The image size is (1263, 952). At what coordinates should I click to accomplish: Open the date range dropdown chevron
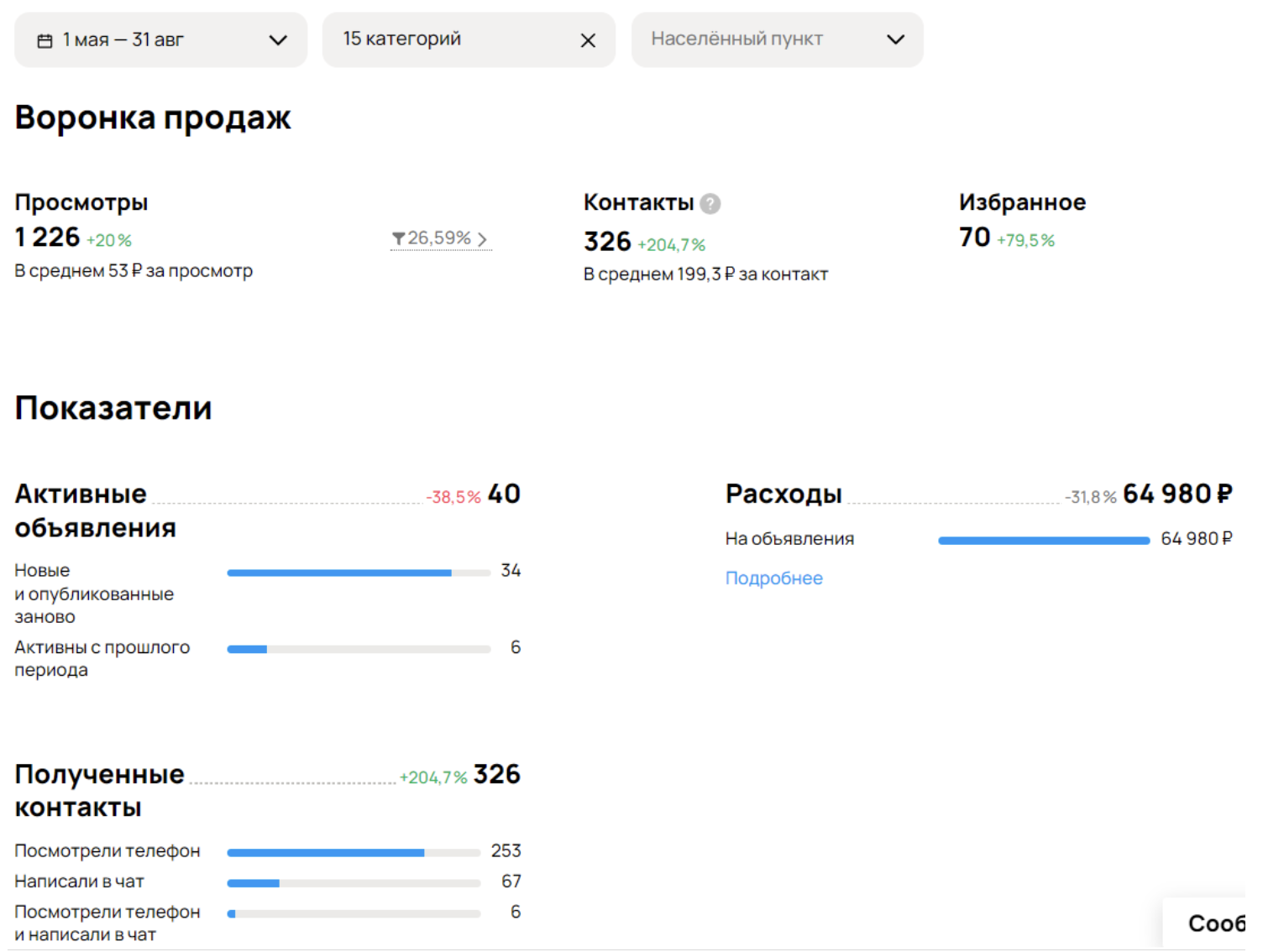[278, 40]
